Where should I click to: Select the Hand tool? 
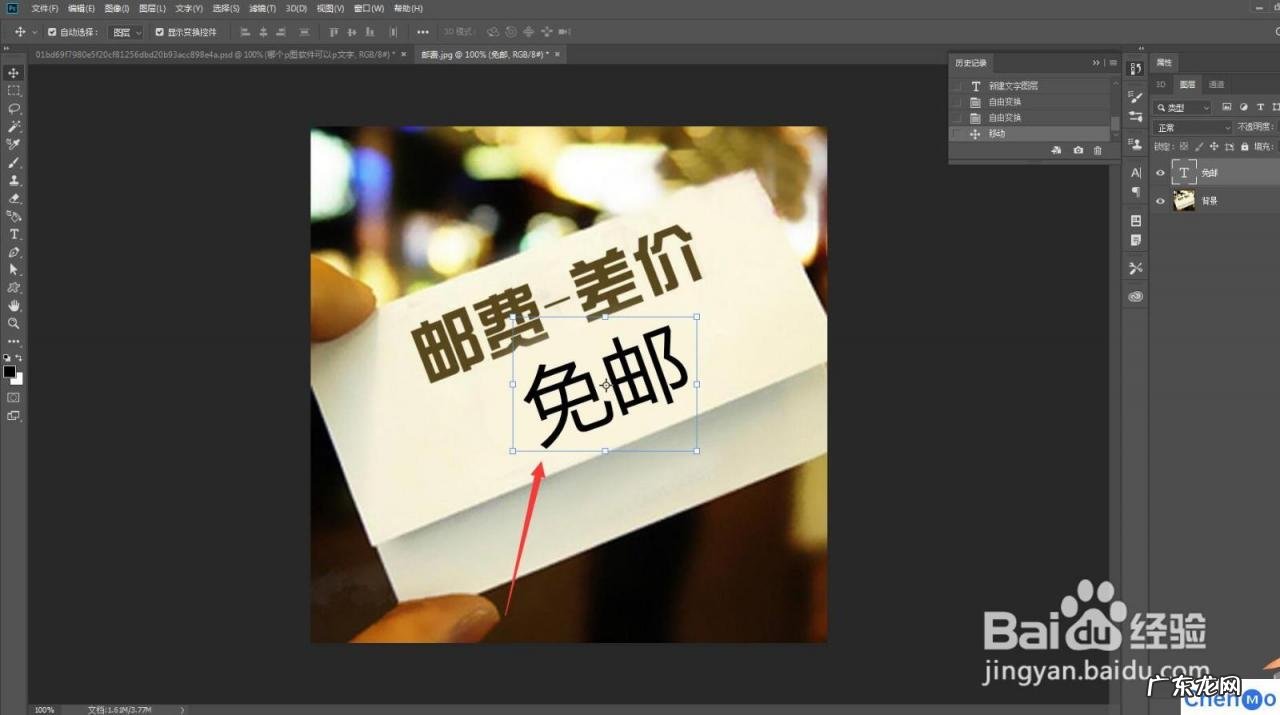(x=14, y=306)
